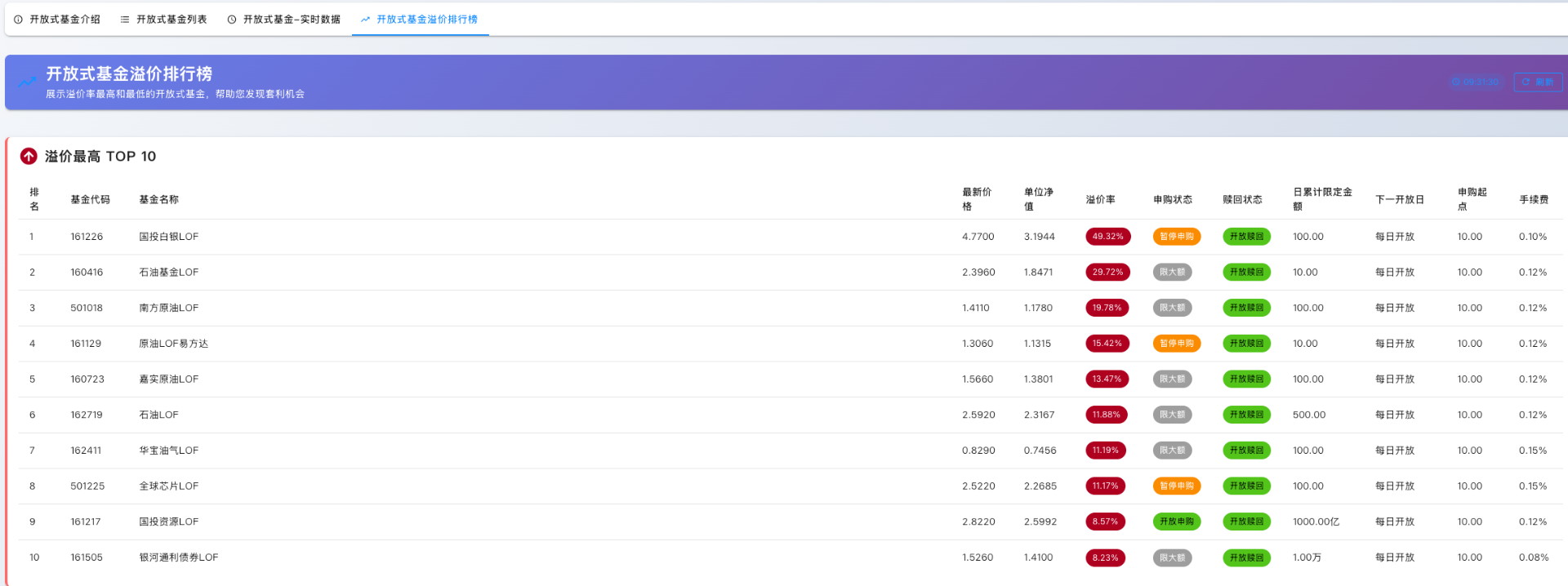The height and width of the screenshot is (586, 1568).
Task: Select the 银河通利债券LOF fund name
Action: (179, 557)
